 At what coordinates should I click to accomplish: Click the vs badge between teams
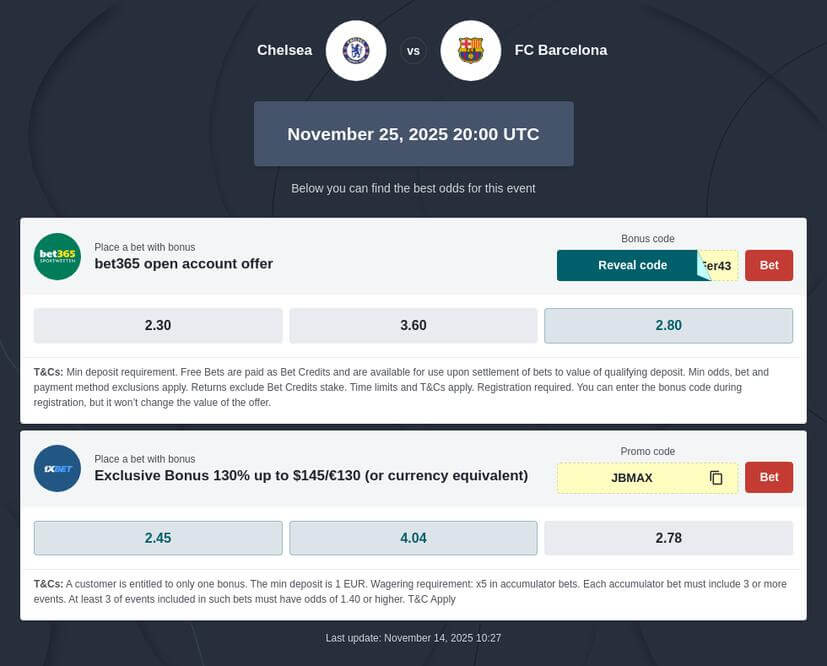click(413, 50)
